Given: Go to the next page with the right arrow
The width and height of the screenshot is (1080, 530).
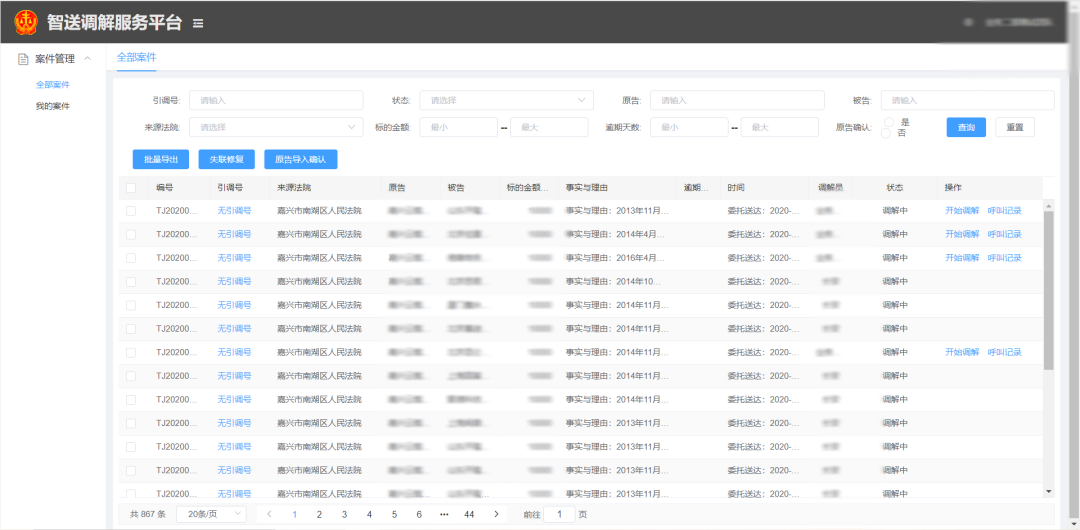Looking at the screenshot, I should click(x=496, y=514).
